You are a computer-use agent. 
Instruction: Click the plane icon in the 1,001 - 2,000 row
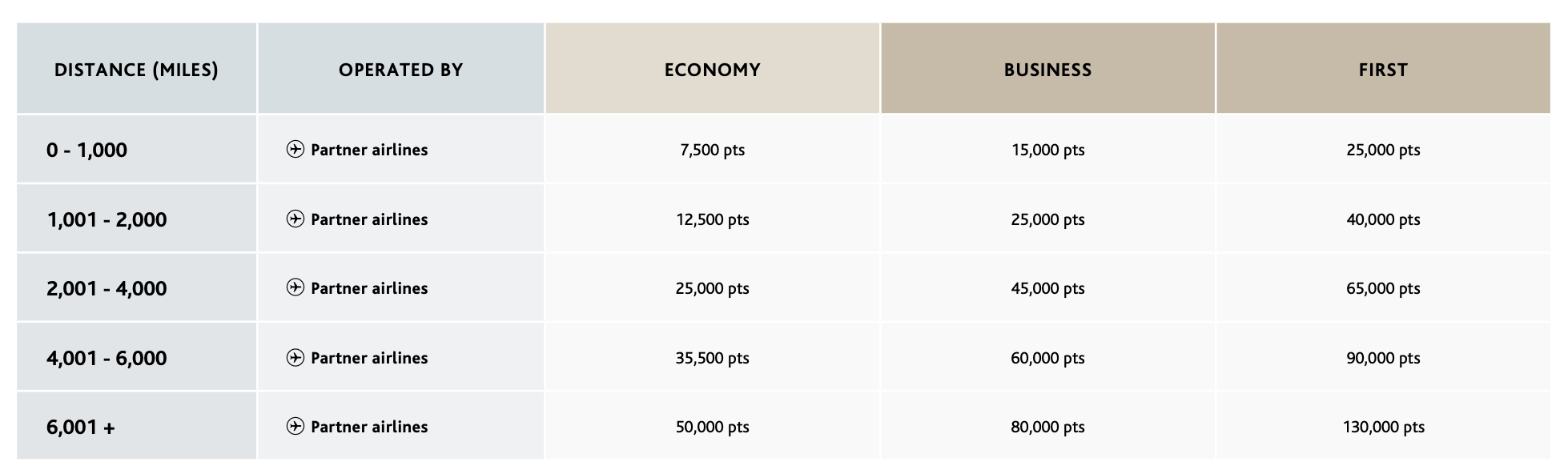click(x=295, y=219)
